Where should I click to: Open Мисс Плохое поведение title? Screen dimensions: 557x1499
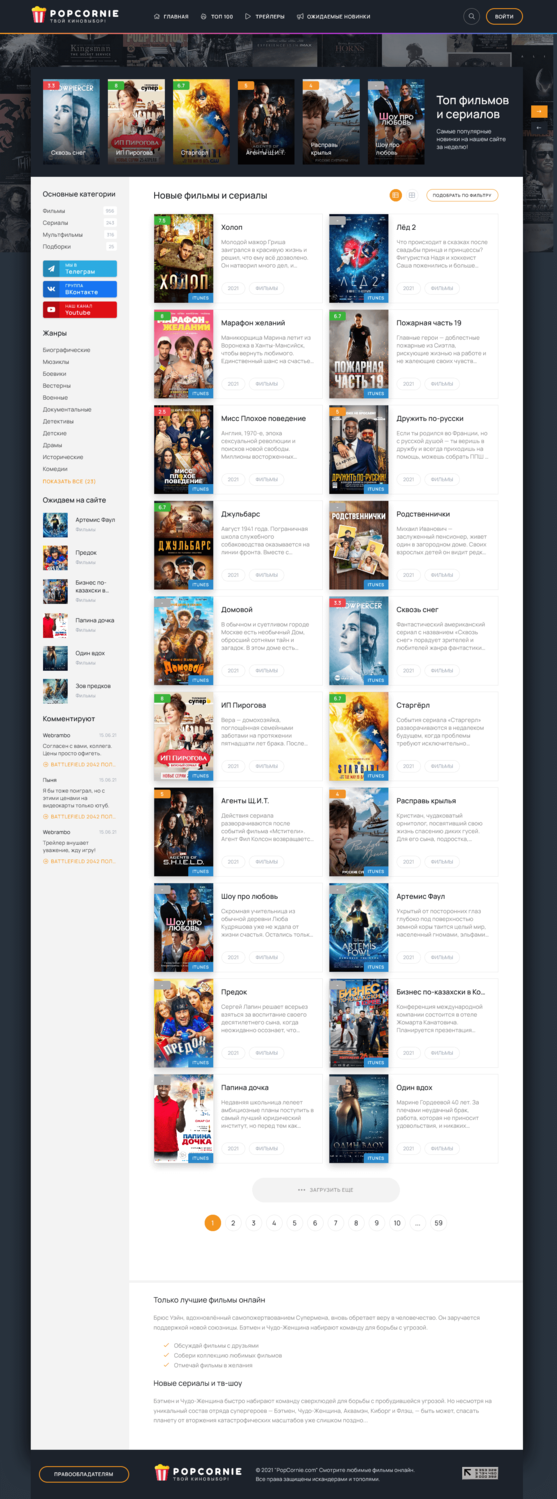[264, 419]
